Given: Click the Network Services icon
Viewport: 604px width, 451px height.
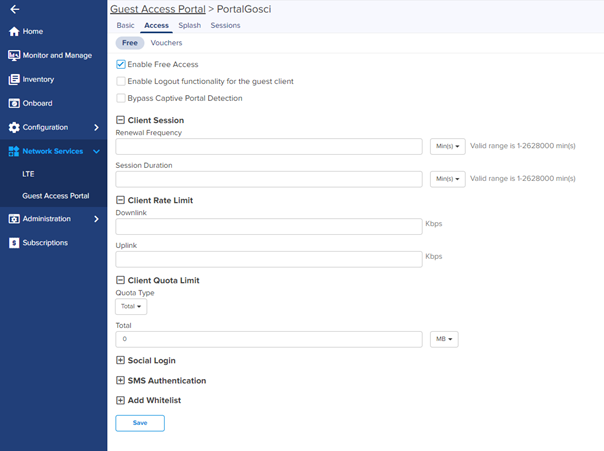Looking at the screenshot, I should (x=14, y=151).
